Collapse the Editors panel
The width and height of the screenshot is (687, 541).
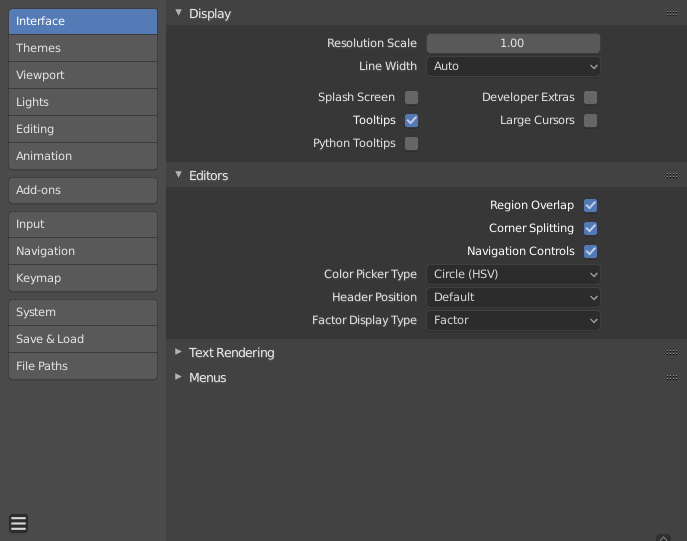click(178, 175)
